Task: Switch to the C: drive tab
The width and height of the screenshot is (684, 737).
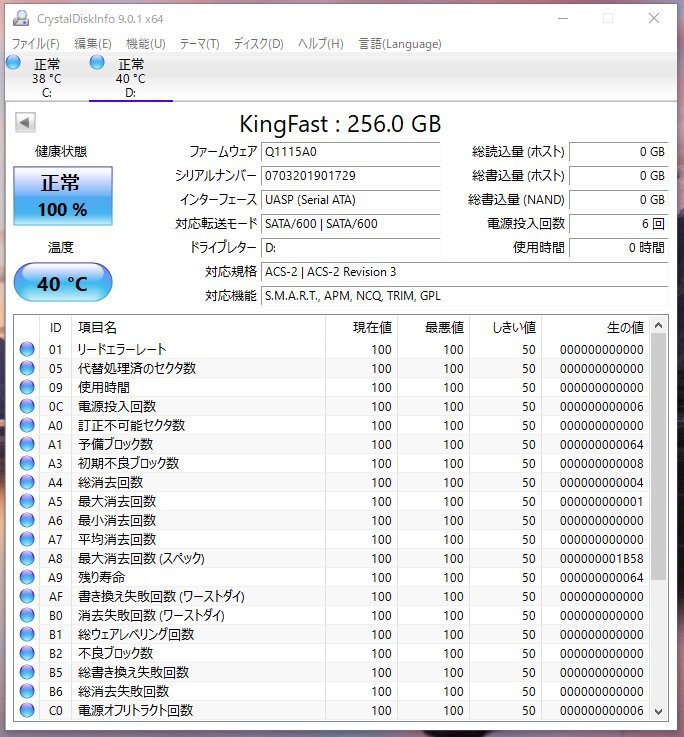Action: tap(47, 78)
